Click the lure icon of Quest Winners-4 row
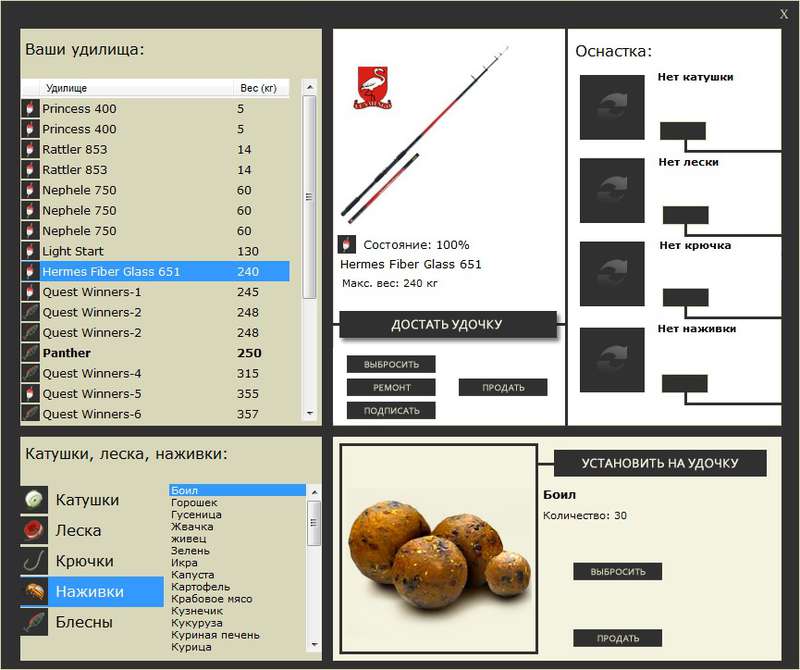The width and height of the screenshot is (800, 670). (x=30, y=373)
